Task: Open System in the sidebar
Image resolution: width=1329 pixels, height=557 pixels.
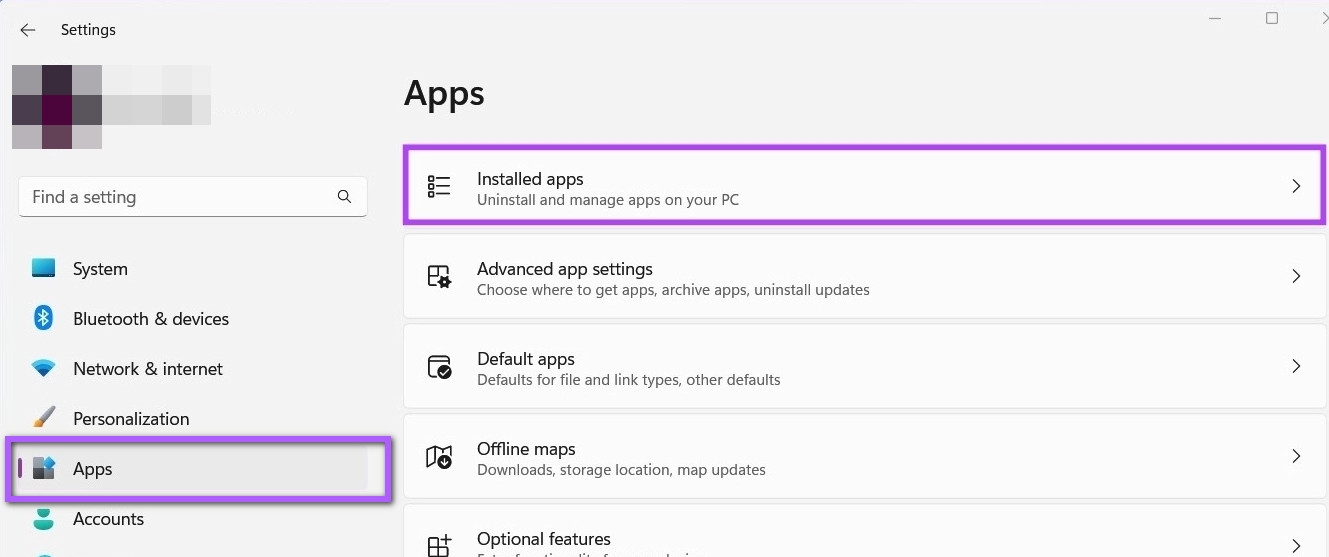Action: coord(192,269)
